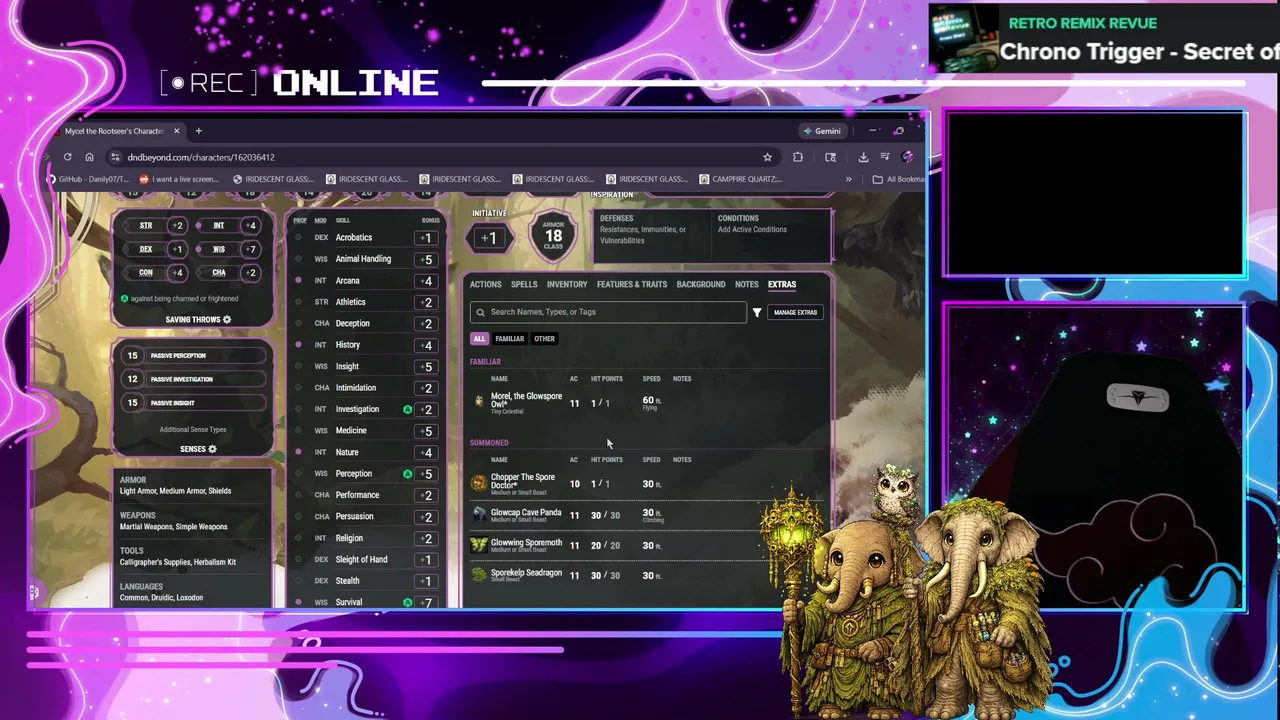The image size is (1280, 720).
Task: Open the browser home page icon
Action: point(89,157)
